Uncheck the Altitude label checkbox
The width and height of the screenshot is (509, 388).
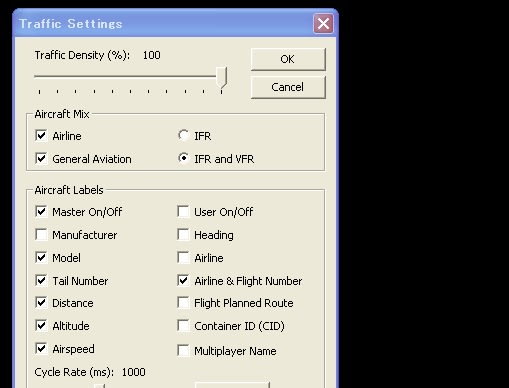pos(41,325)
